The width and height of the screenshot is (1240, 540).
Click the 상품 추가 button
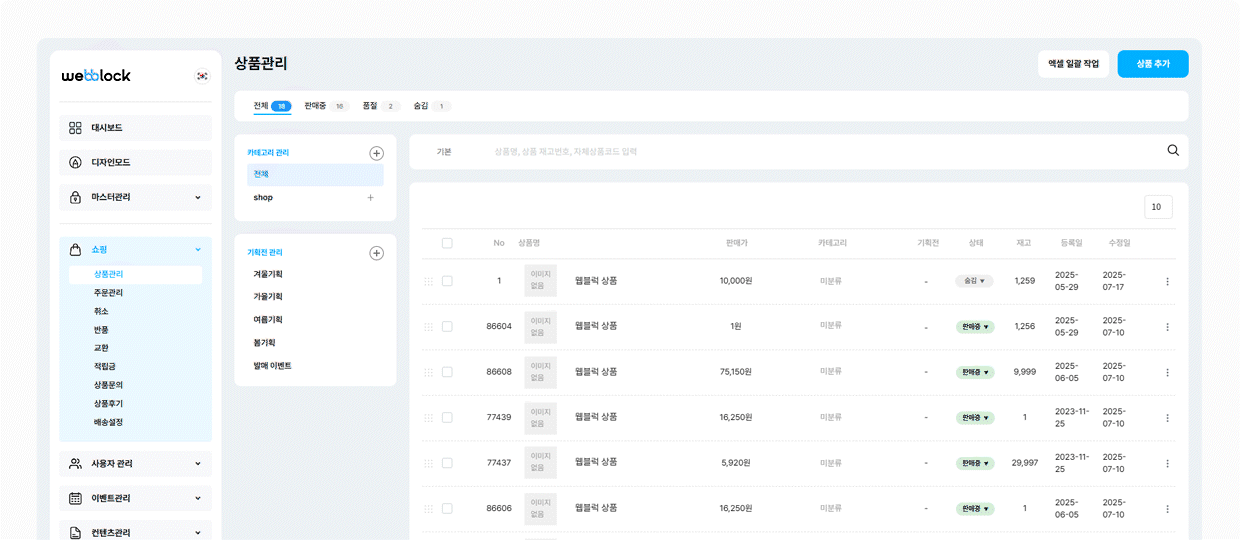(x=1152, y=64)
